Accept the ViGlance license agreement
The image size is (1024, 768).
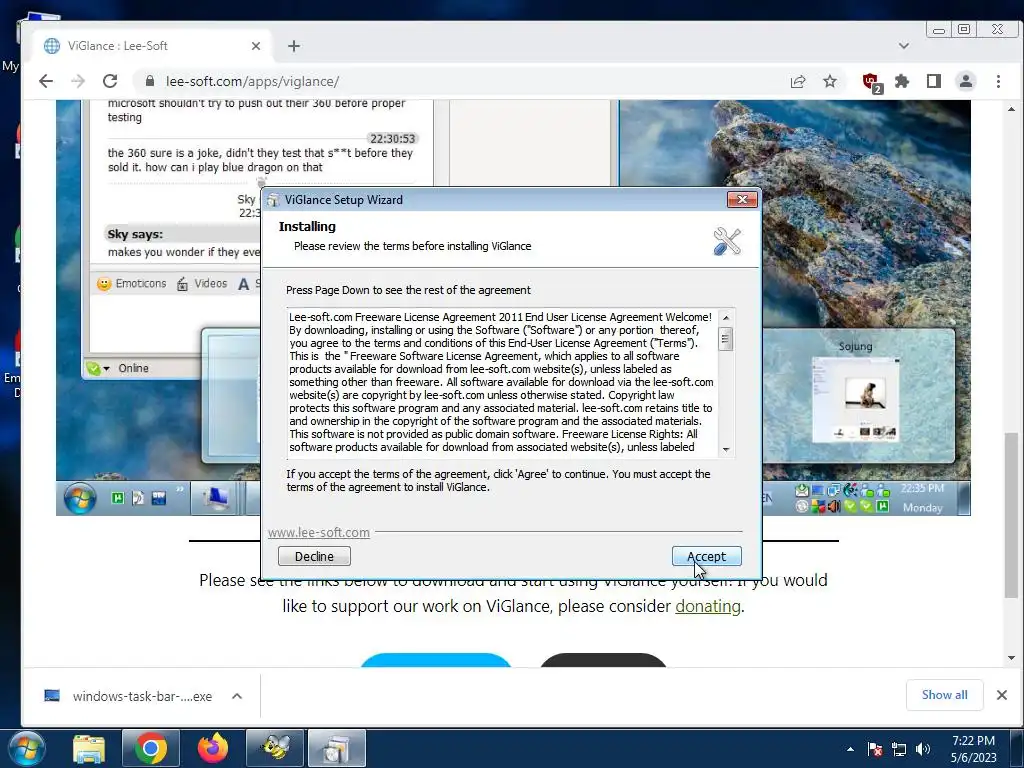[707, 556]
